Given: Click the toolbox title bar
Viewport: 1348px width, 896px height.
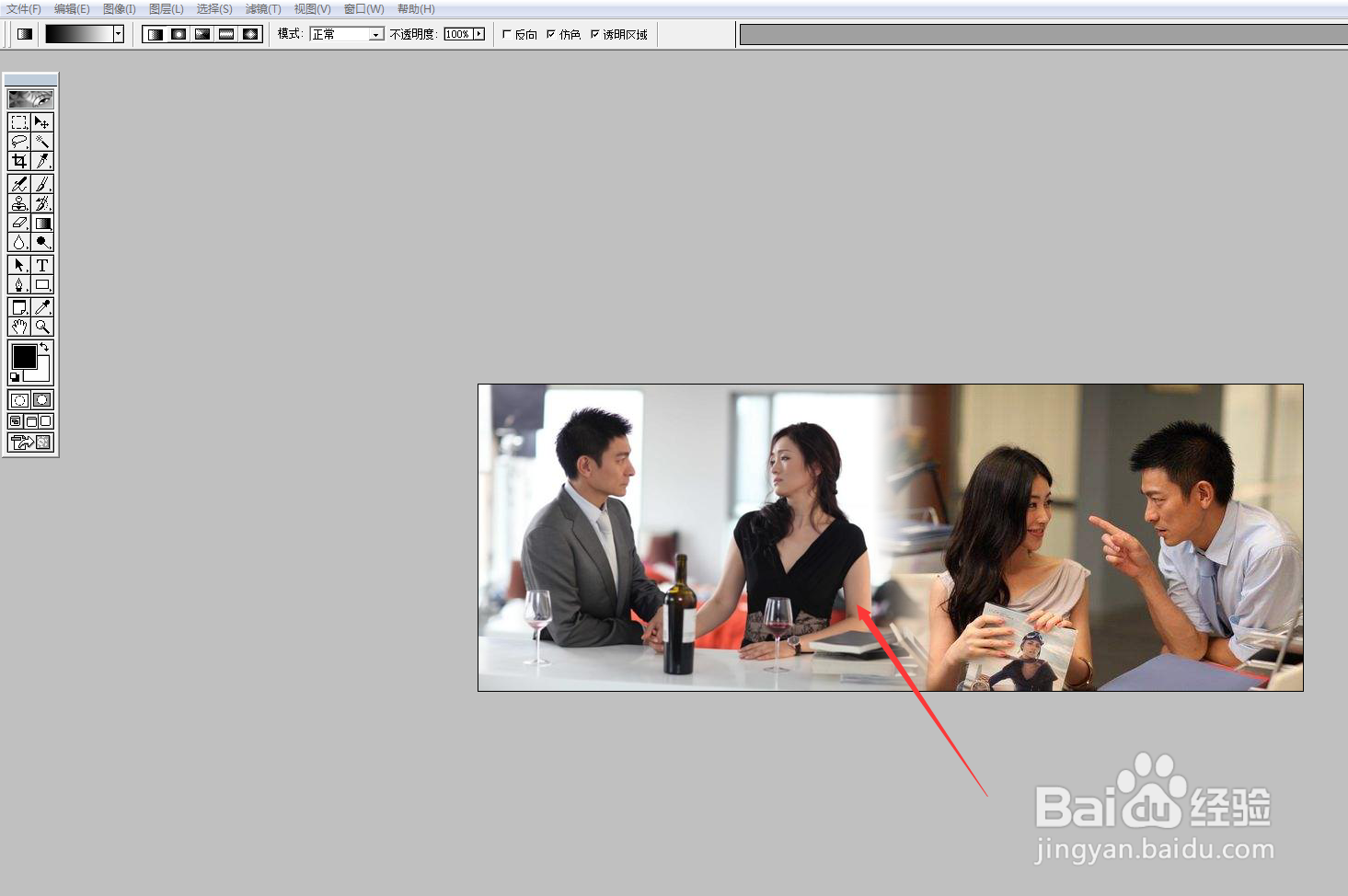Looking at the screenshot, I should point(30,80).
